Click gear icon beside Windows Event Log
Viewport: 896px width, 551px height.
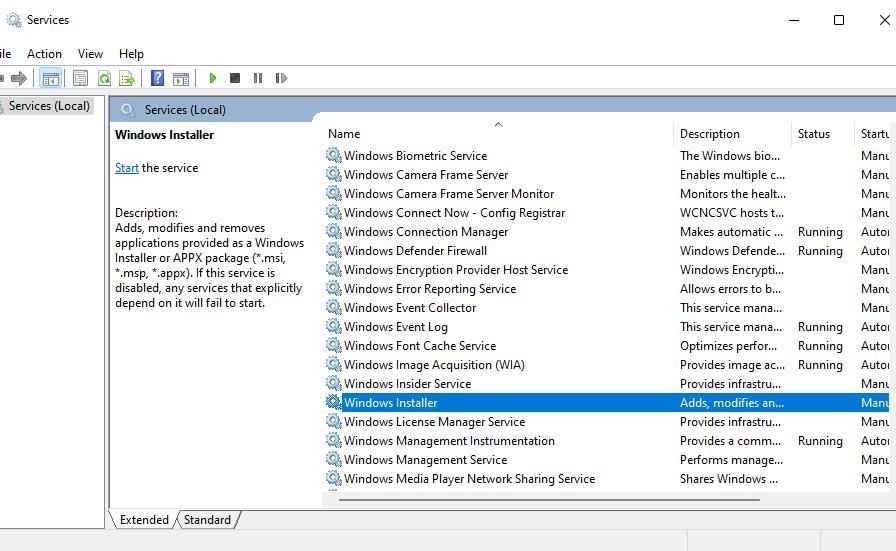(x=334, y=326)
